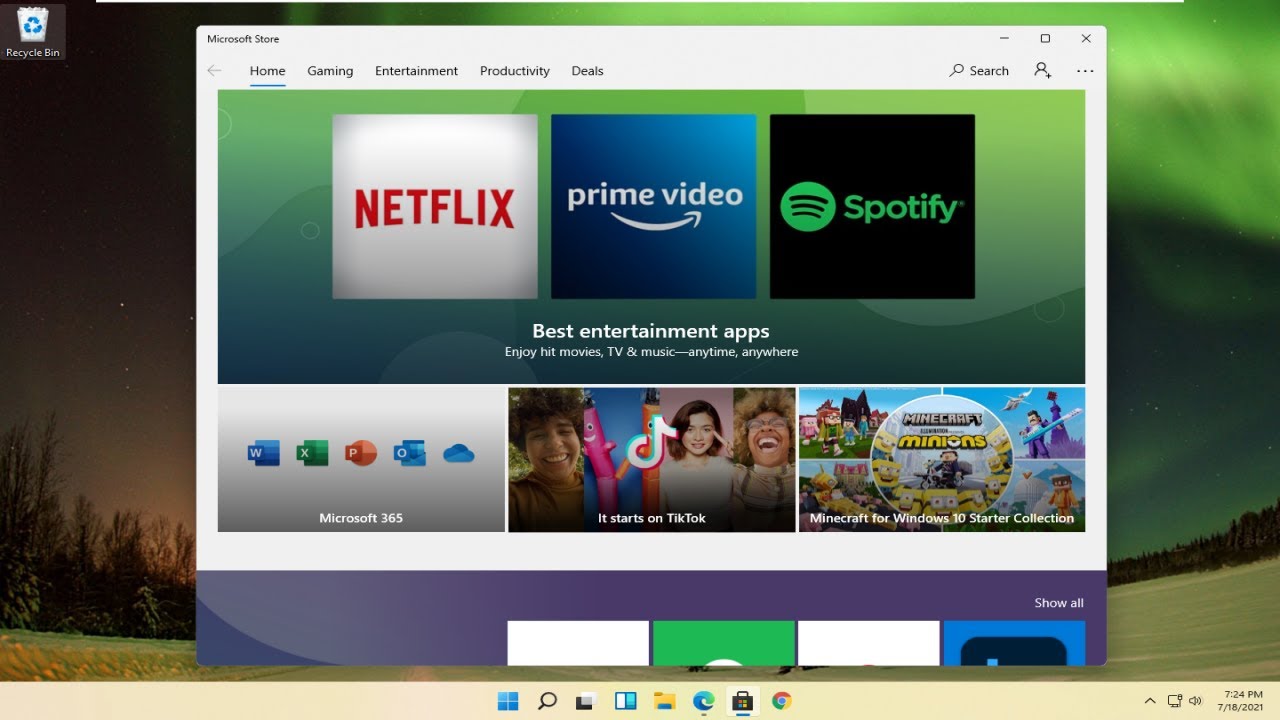Click the Word icon in Microsoft 365 tile
Viewport: 1280px width, 720px height.
click(x=264, y=454)
